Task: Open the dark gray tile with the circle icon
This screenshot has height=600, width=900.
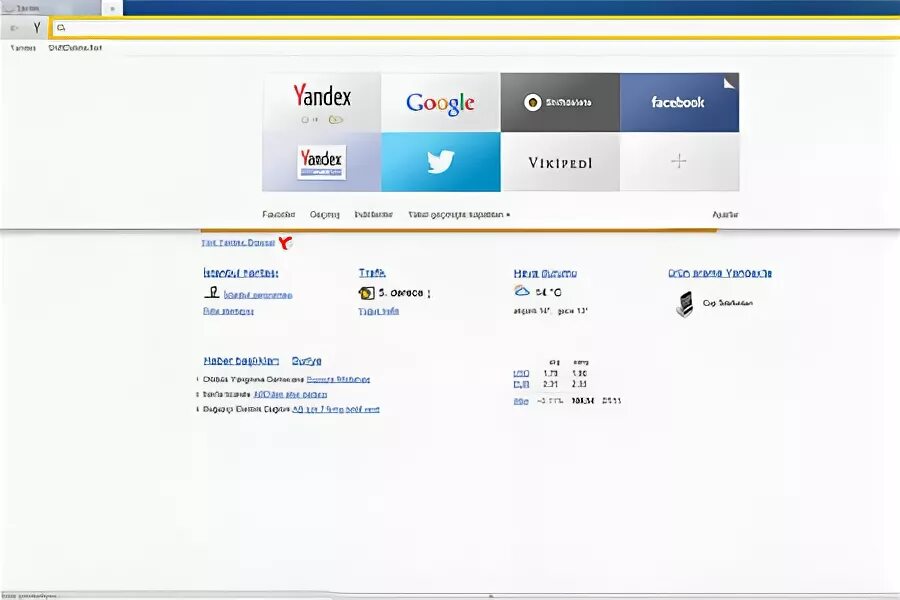Action: click(x=560, y=102)
